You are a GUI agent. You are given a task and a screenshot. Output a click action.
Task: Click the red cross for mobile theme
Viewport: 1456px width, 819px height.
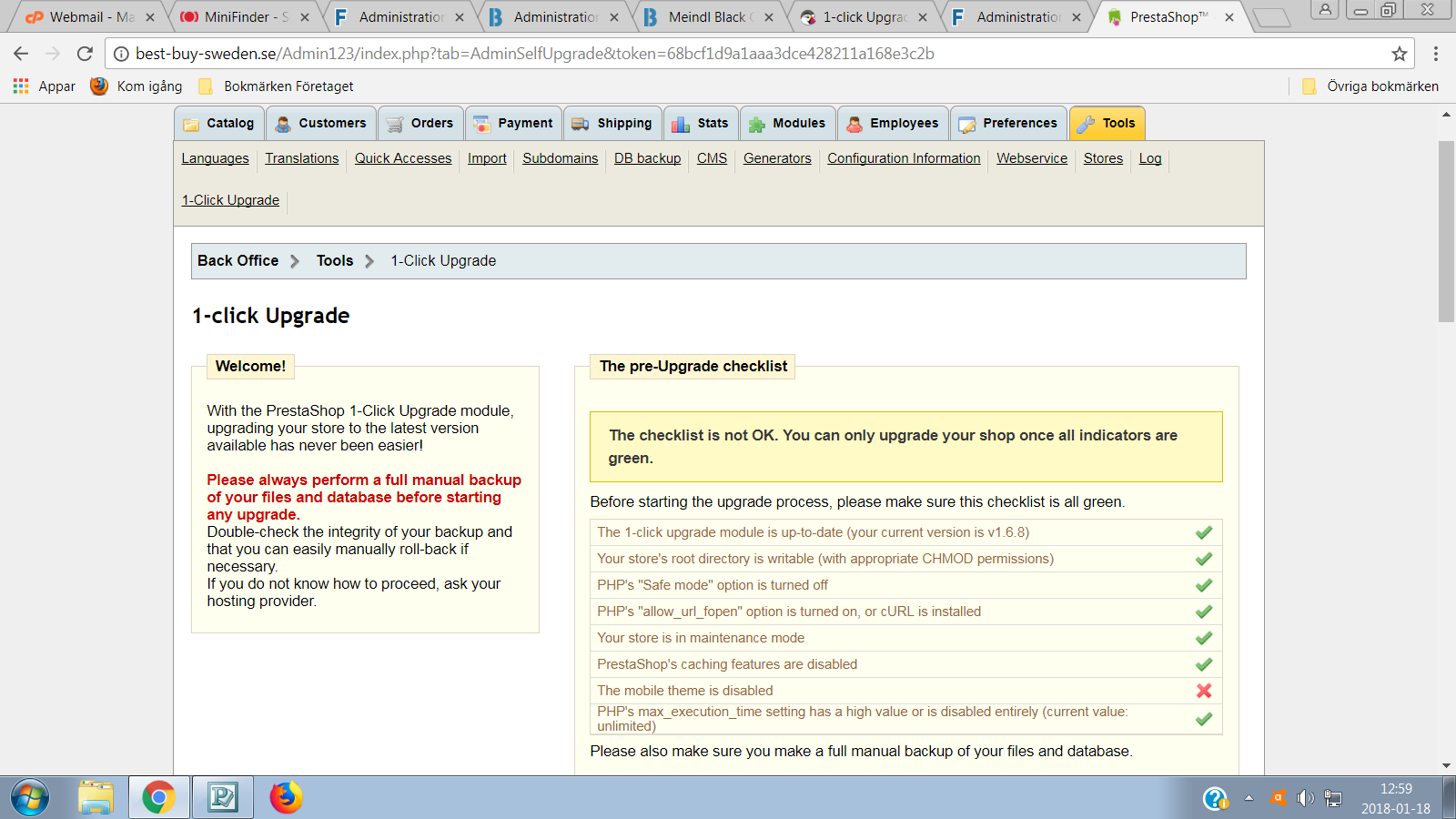pyautogui.click(x=1204, y=691)
